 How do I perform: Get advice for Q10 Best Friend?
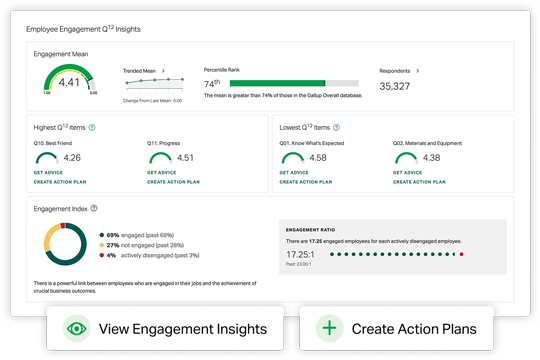pos(48,173)
